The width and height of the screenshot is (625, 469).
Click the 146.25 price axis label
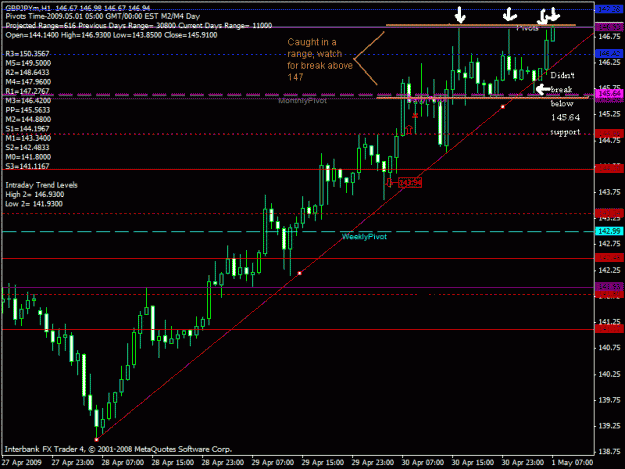[x=609, y=62]
